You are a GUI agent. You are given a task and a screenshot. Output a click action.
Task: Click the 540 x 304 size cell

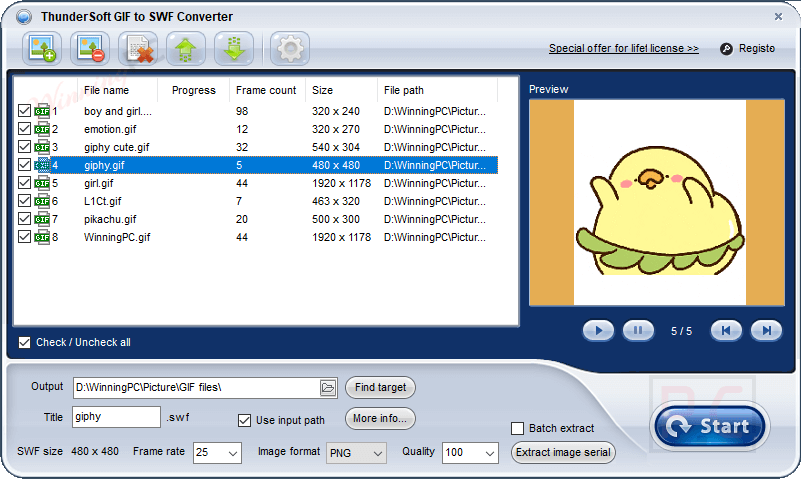click(336, 147)
